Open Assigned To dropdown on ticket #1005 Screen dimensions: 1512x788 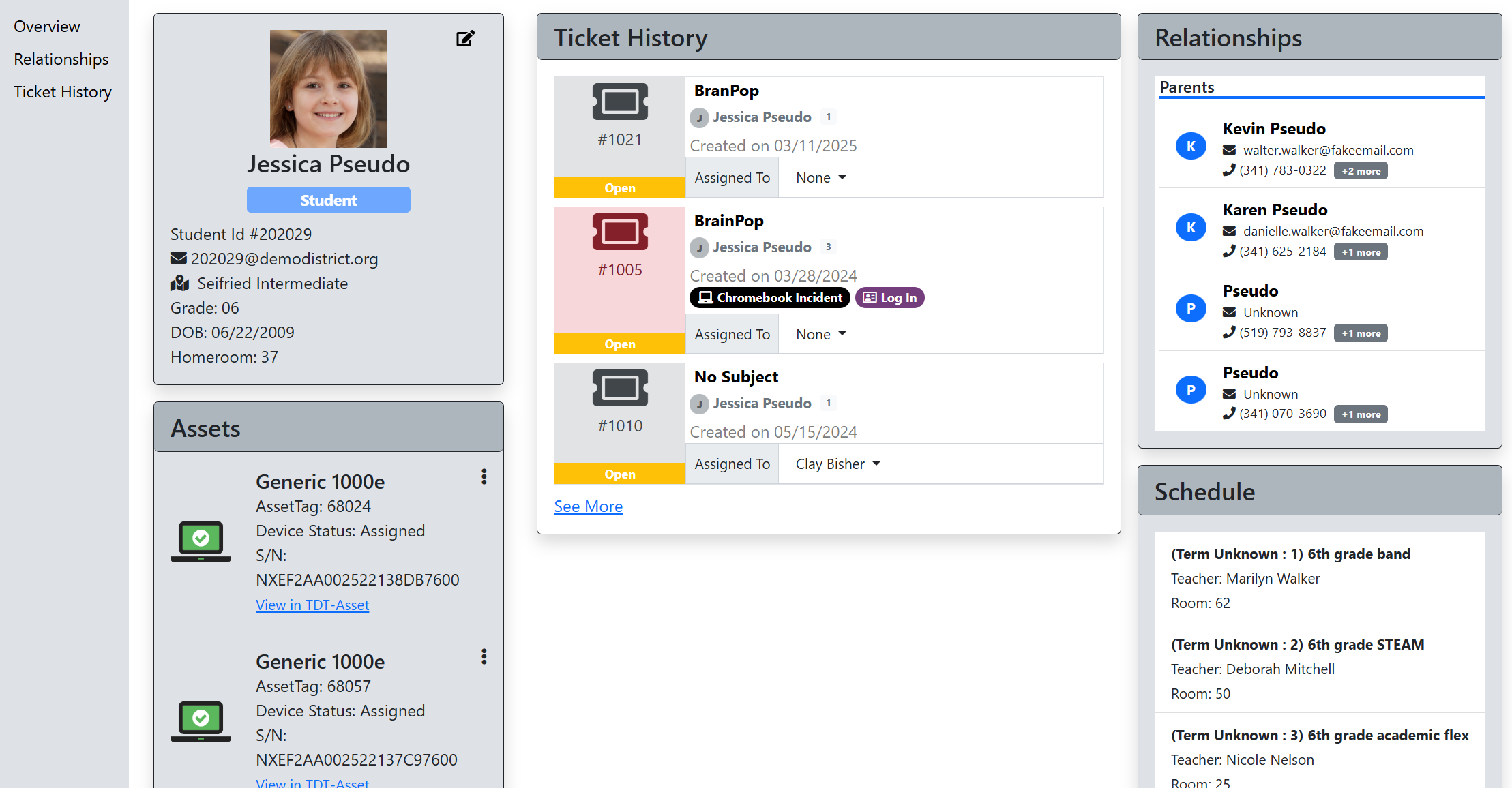821,335
